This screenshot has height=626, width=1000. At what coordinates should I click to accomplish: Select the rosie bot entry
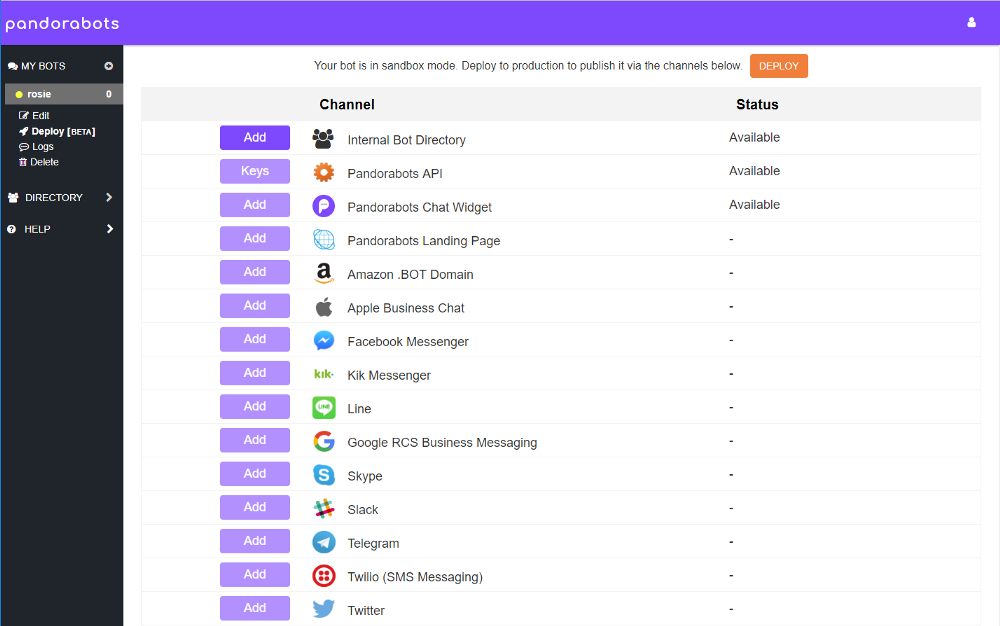coord(64,94)
